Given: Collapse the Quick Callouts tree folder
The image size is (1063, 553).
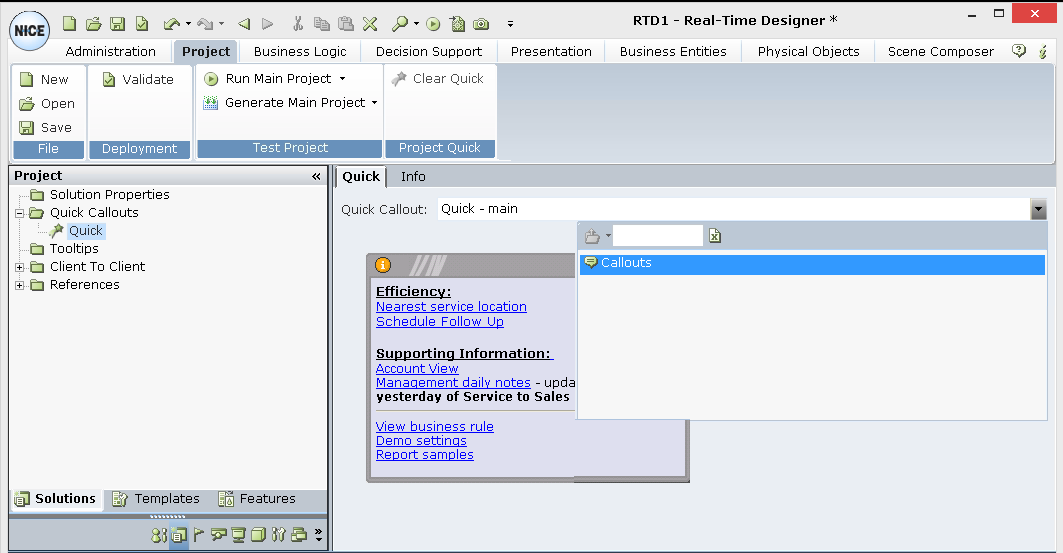Looking at the screenshot, I should [20, 213].
